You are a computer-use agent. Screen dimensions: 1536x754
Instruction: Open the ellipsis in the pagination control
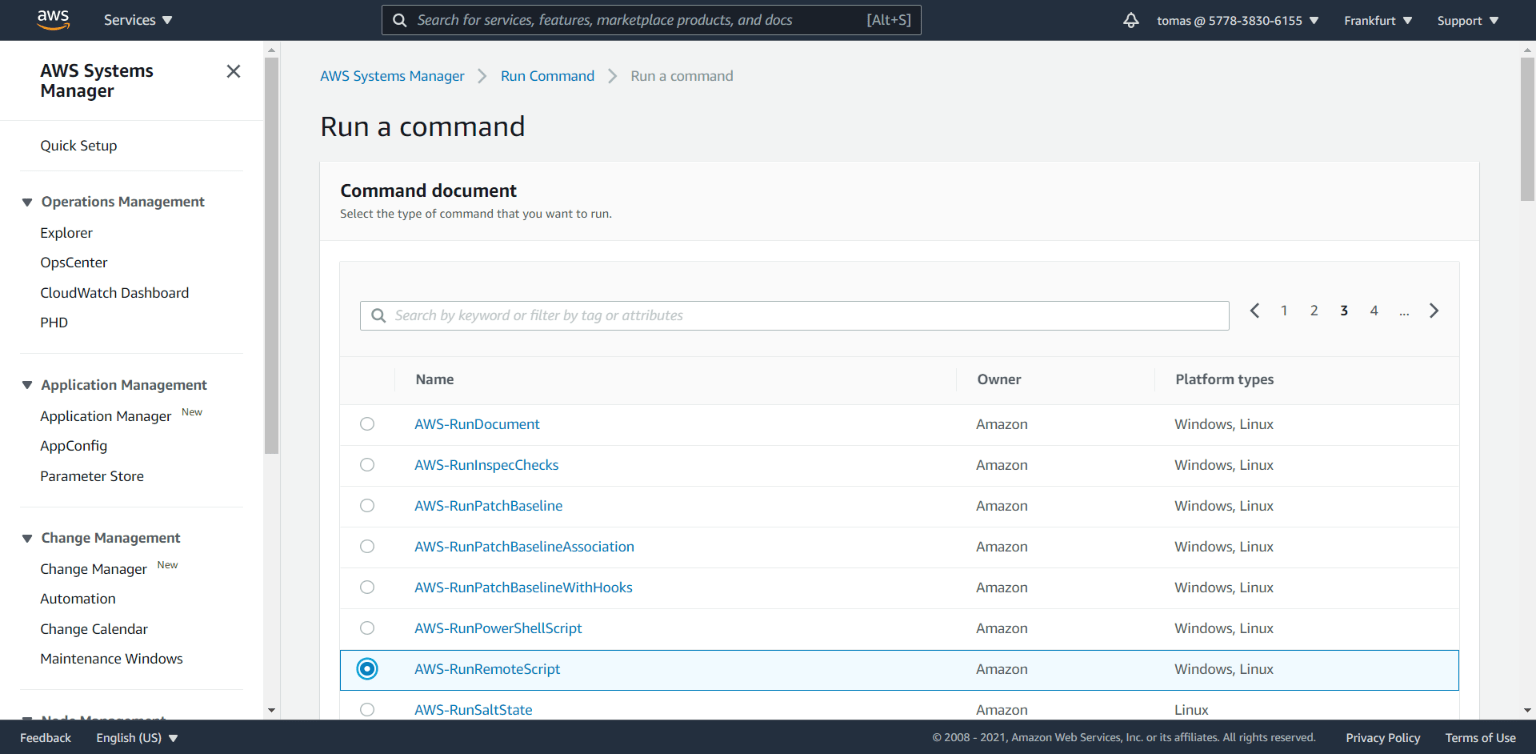tap(1404, 311)
